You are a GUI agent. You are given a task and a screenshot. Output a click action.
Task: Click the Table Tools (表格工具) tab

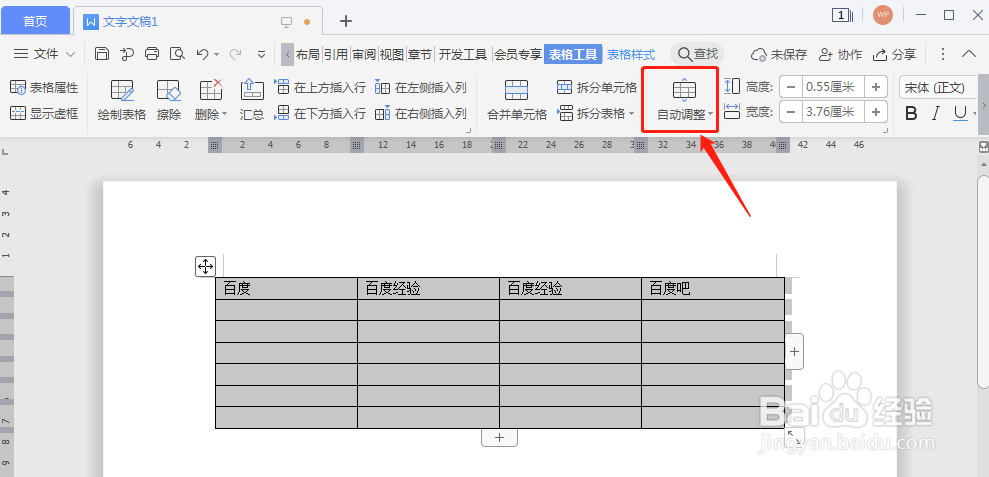[x=573, y=54]
